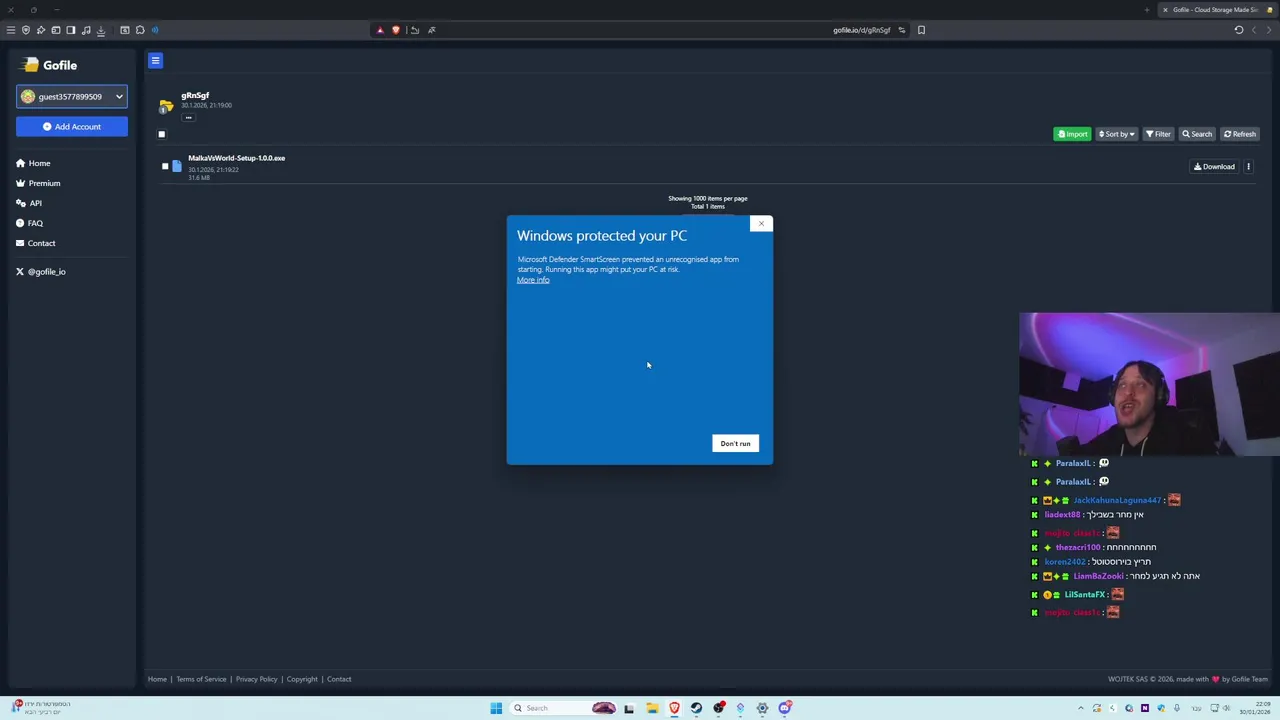Click MalkaVsWorld-Setup-1.0.0.exe file name
Image resolution: width=1280 pixels, height=720 pixels.
236,158
